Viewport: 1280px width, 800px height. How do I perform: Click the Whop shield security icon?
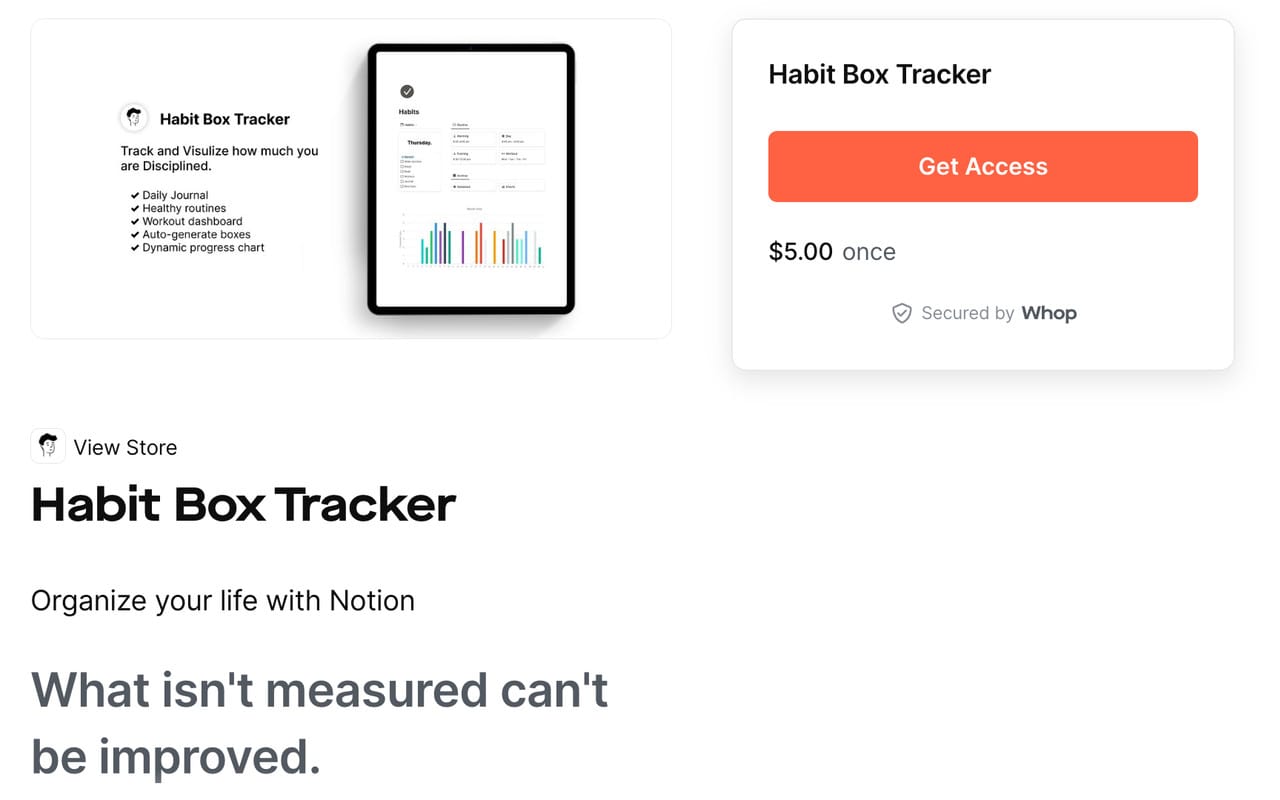[x=901, y=313]
